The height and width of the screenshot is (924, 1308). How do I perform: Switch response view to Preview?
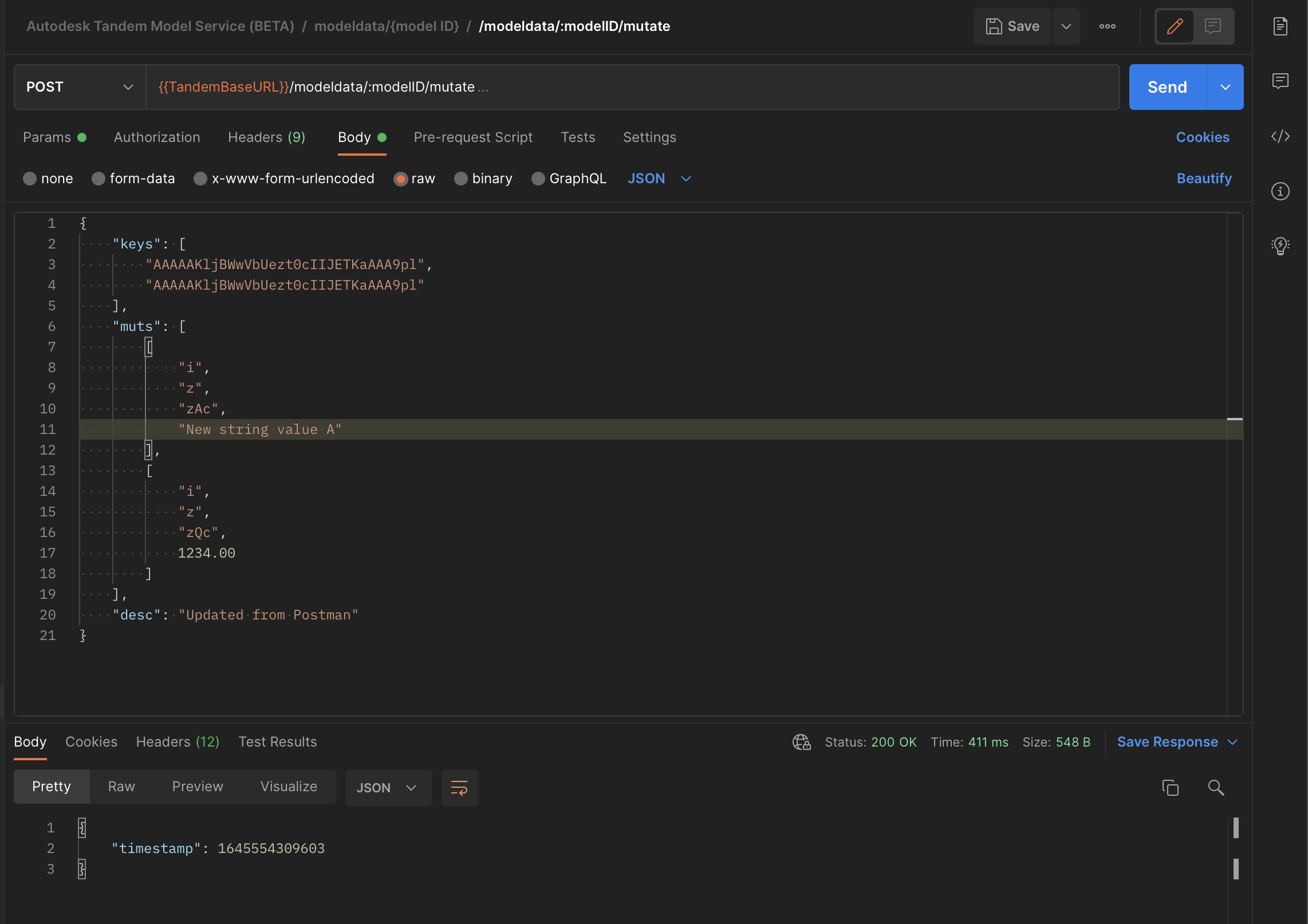[x=198, y=787]
